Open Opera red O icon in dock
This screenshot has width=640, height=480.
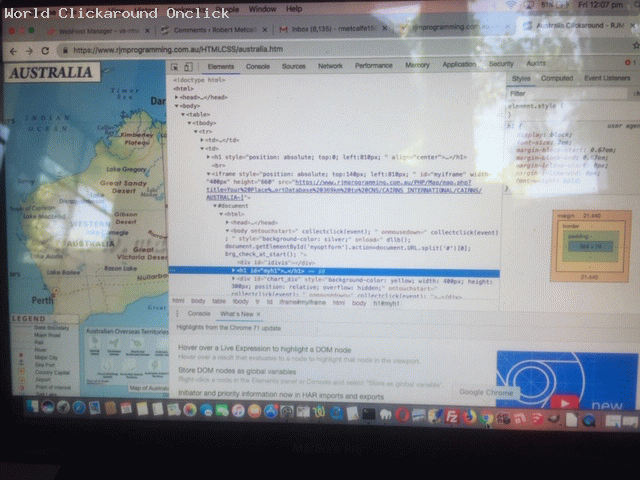point(402,416)
